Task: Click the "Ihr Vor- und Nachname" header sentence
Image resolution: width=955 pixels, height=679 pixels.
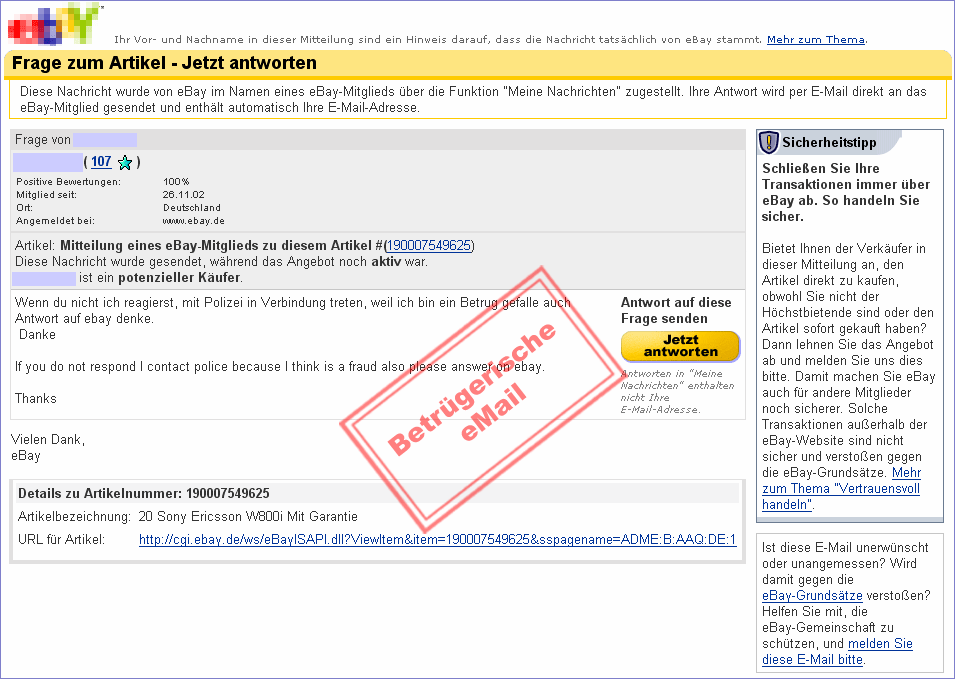Action: click(x=438, y=40)
